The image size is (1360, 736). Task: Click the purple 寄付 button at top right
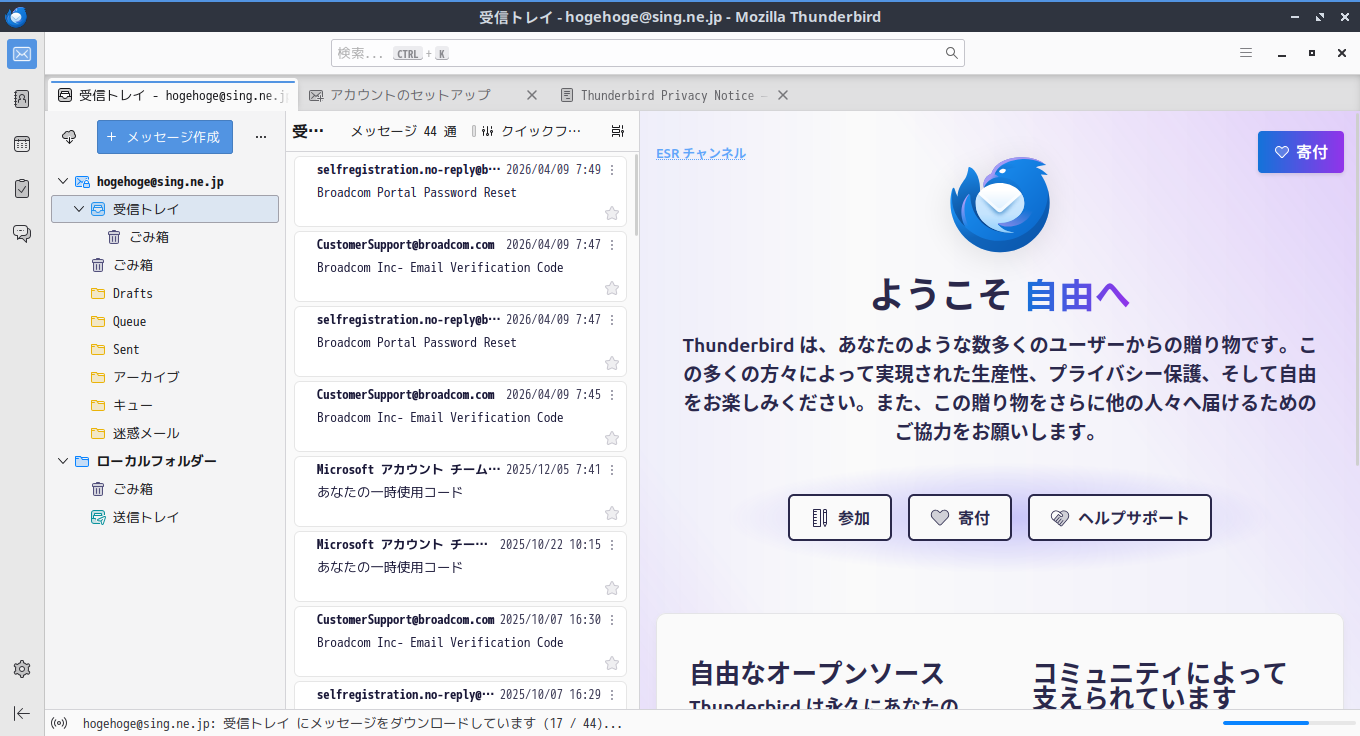click(1301, 152)
